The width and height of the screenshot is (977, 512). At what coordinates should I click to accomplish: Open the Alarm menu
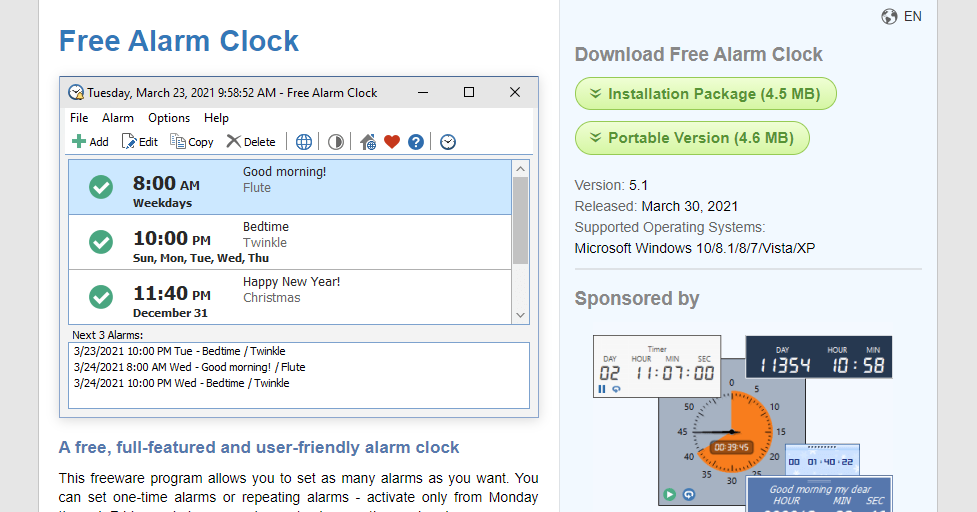(118, 118)
